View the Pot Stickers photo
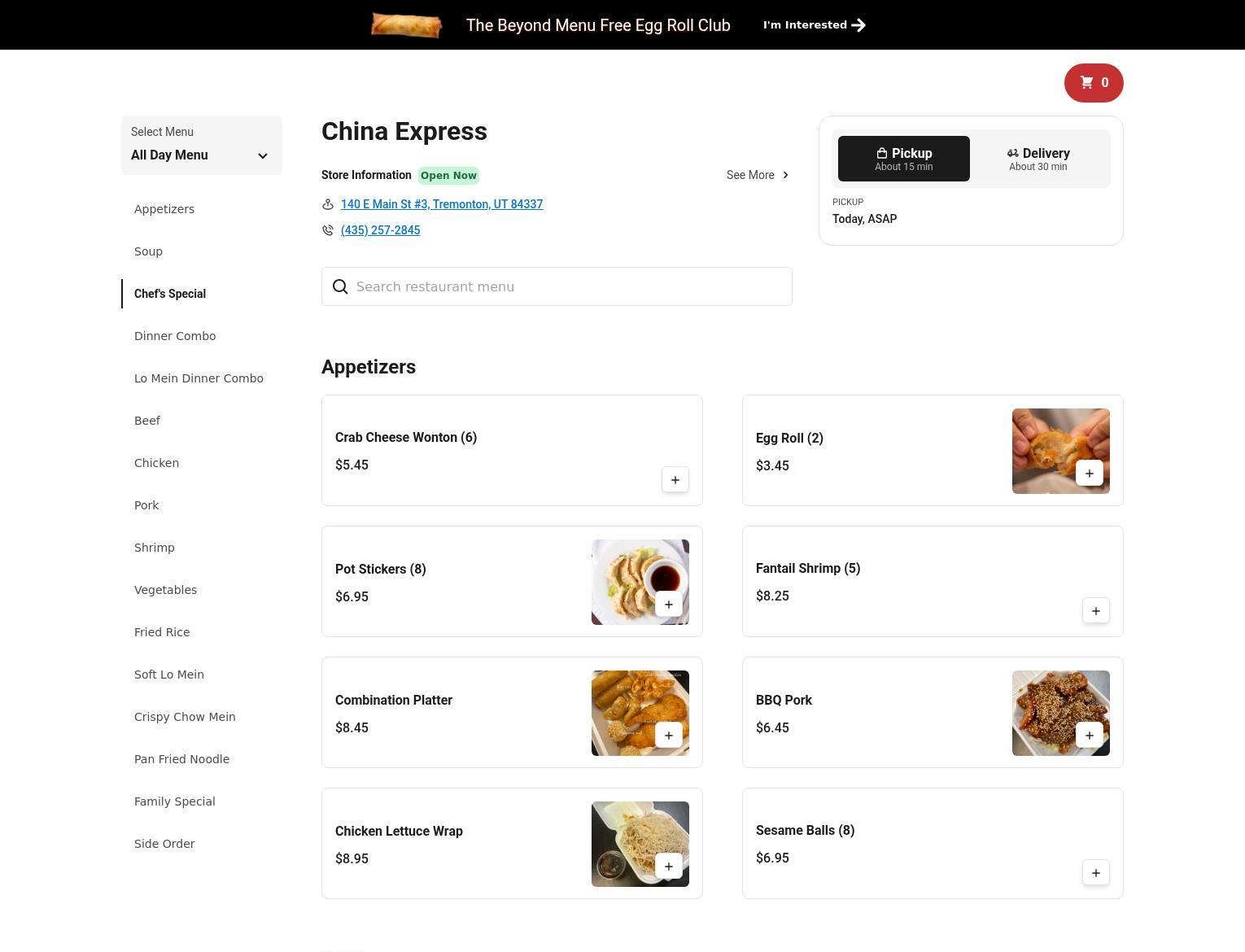Image resolution: width=1245 pixels, height=952 pixels. (640, 582)
